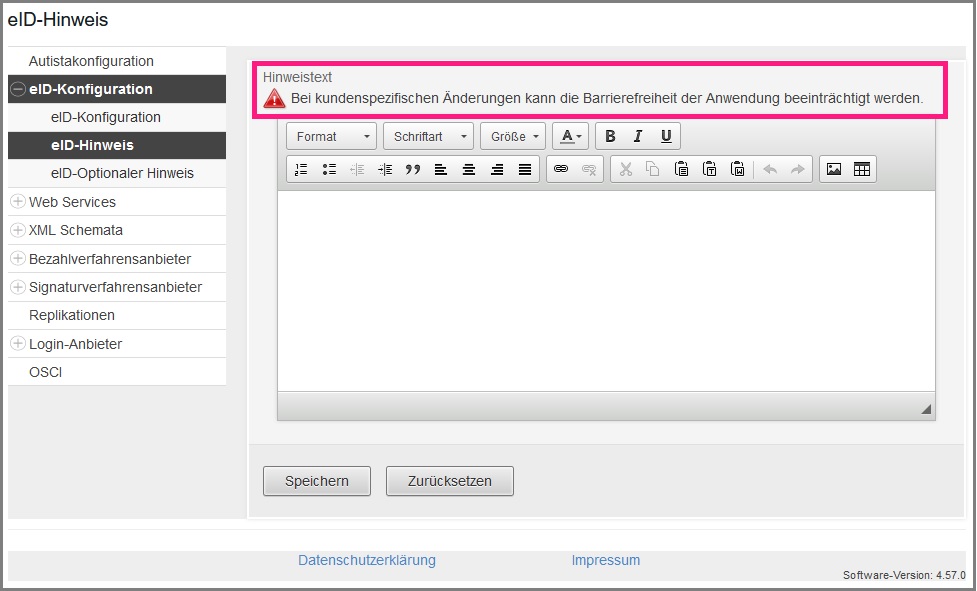Apply block quote formatting

413,170
